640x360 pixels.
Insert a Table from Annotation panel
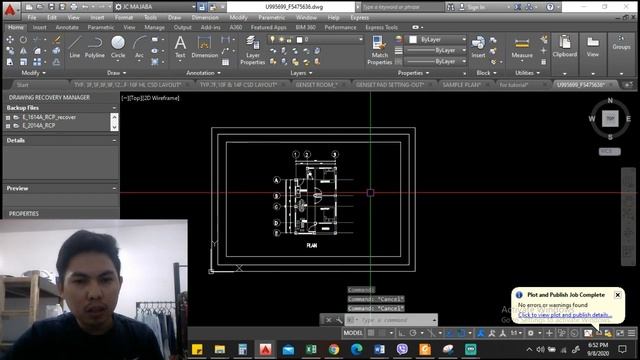pos(225,62)
